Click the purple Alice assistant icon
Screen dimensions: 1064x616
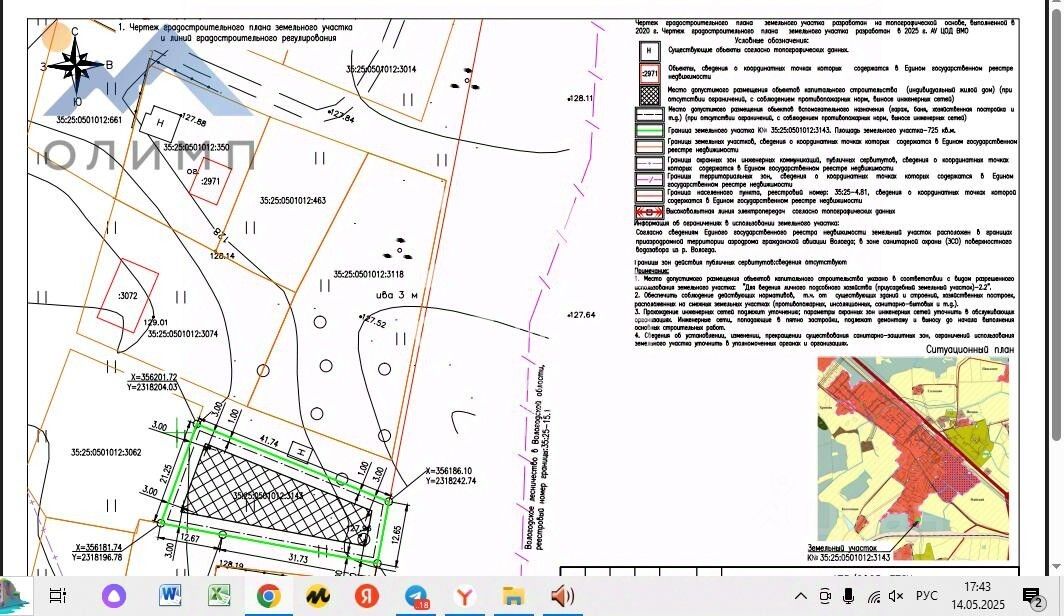tap(109, 596)
